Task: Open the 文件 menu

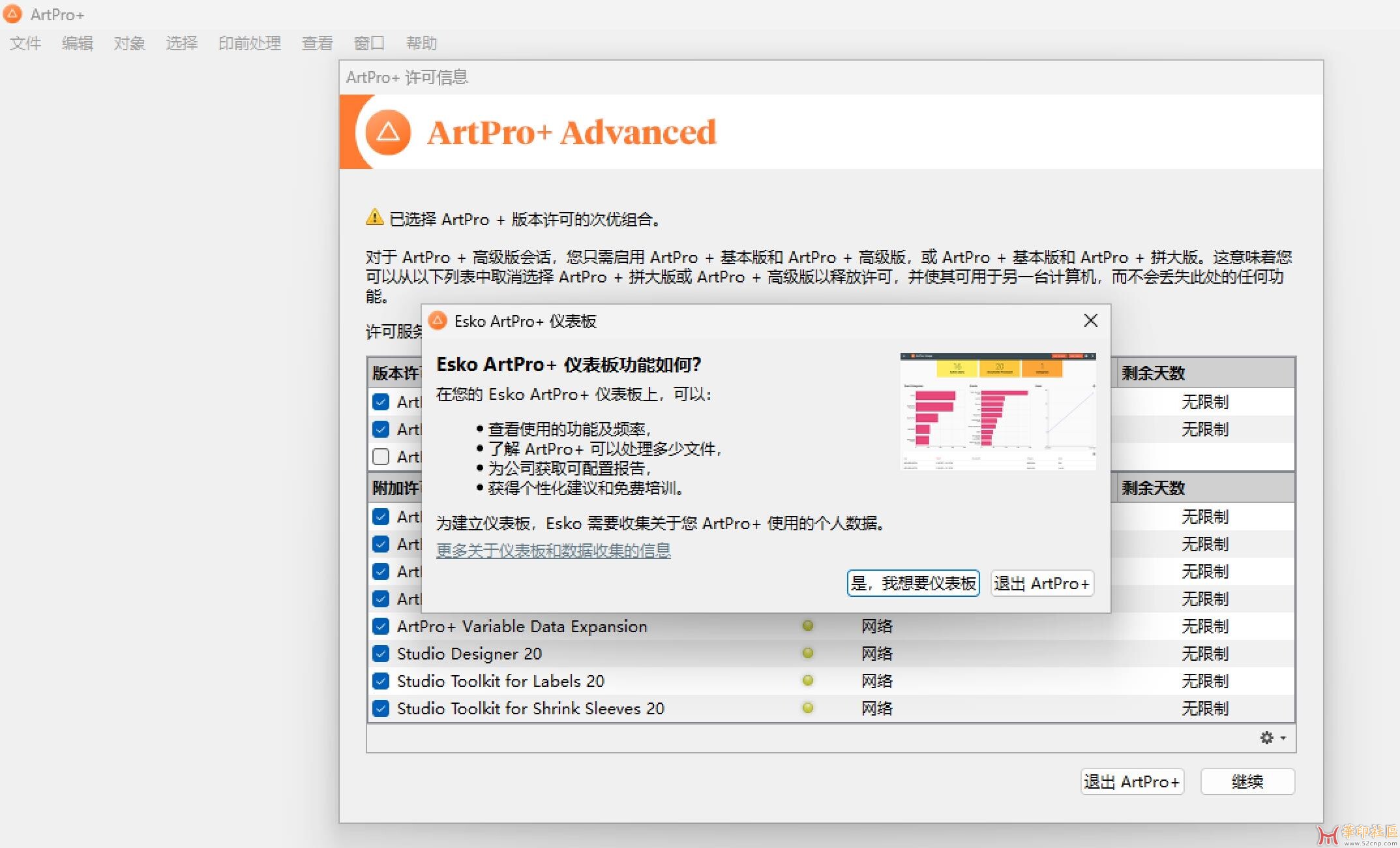Action: (25, 43)
